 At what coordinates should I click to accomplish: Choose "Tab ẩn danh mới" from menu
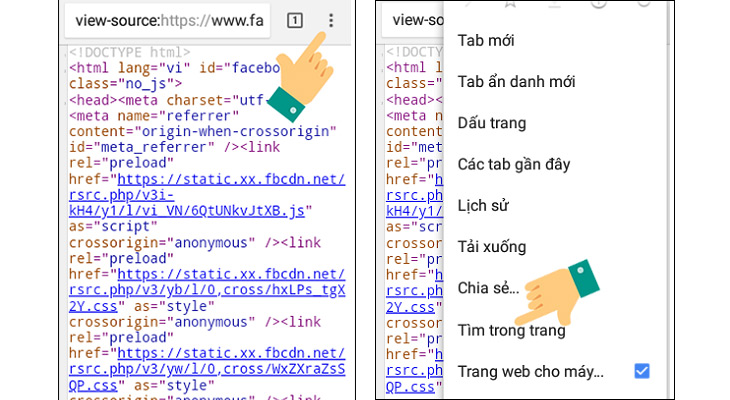tap(516, 81)
